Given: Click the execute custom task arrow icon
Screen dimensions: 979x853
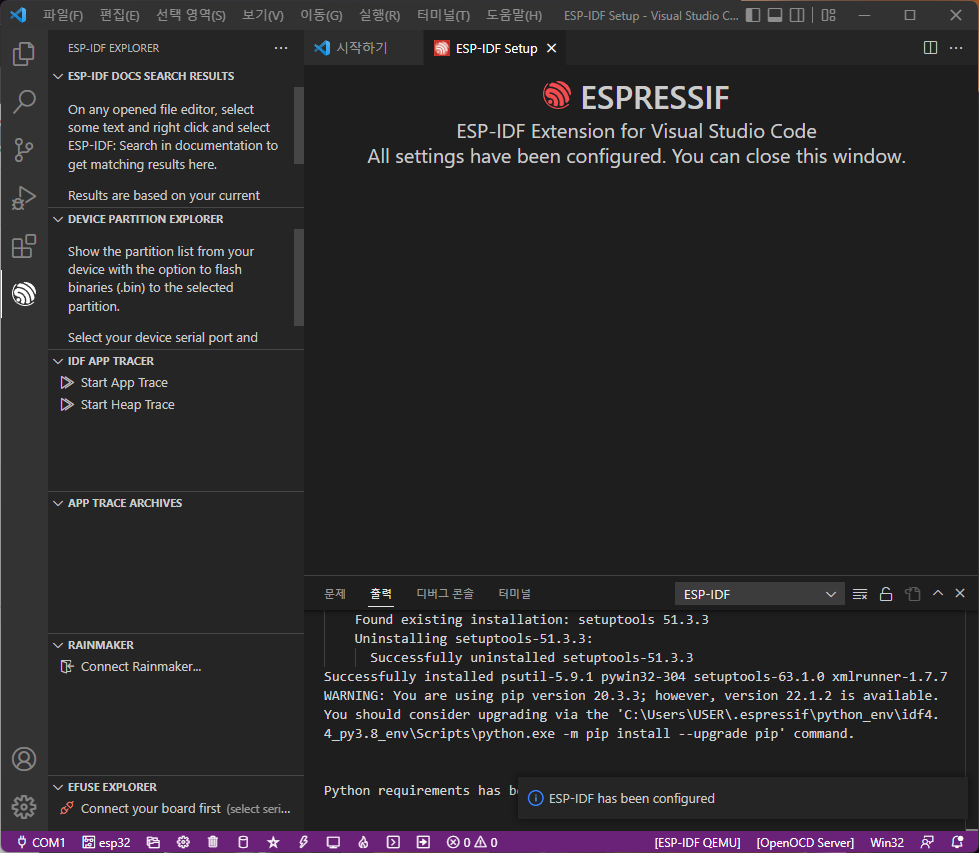Looking at the screenshot, I should pos(423,842).
